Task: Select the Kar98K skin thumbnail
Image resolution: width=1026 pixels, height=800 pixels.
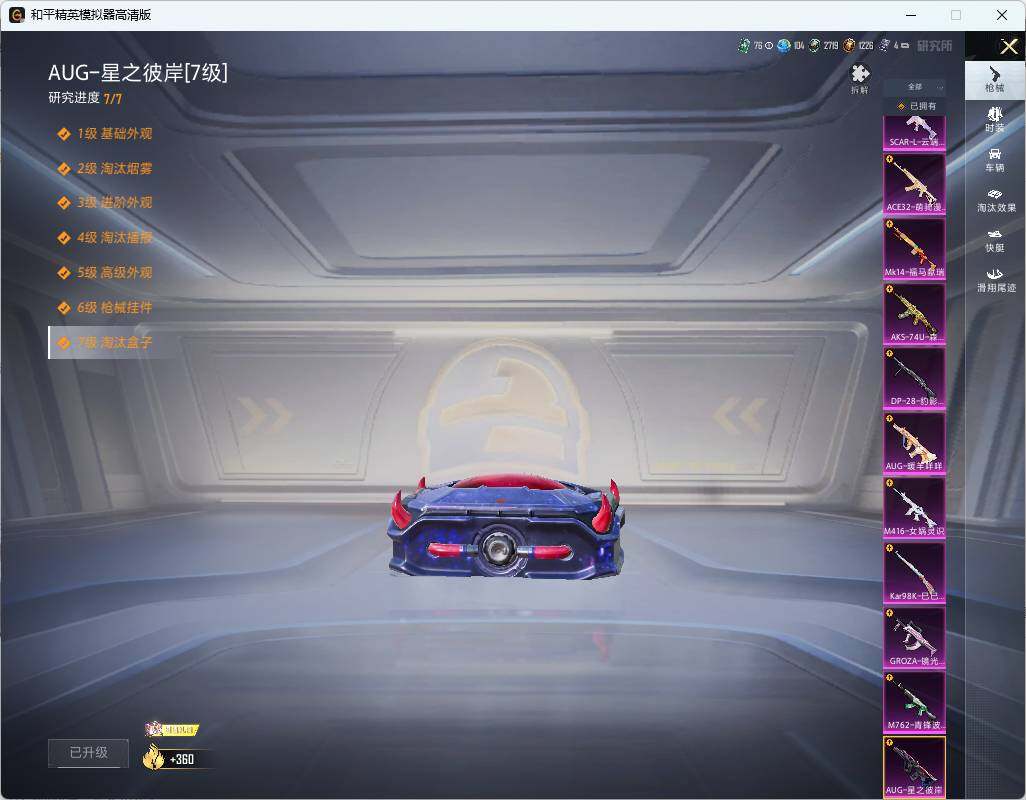Action: [914, 572]
